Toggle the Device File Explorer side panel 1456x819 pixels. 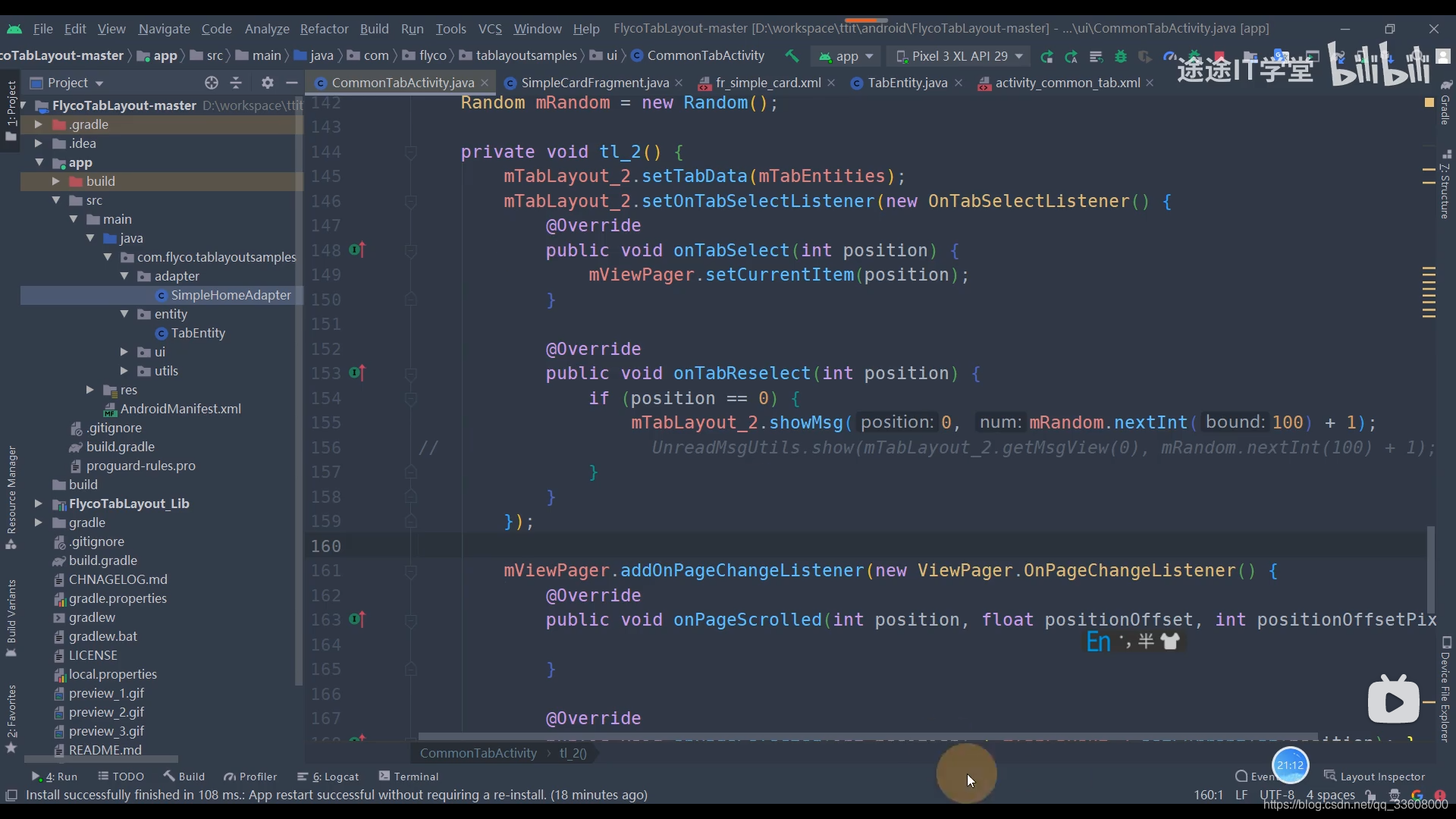tap(1445, 690)
